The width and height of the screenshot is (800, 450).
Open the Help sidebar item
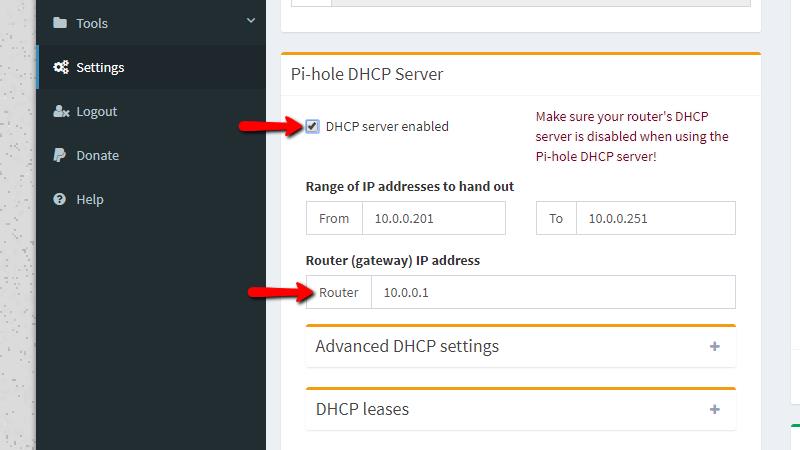(151, 199)
